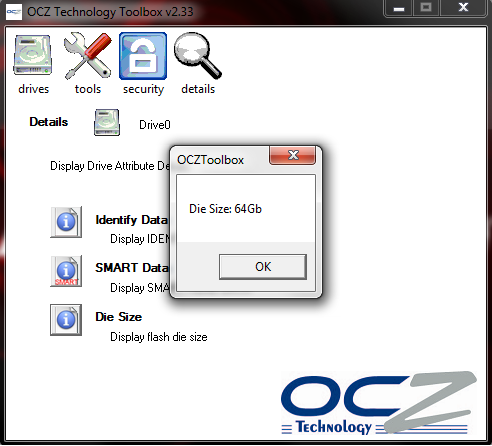
Task: Close the OCZ Technology Toolbox main window
Action: pos(463,8)
